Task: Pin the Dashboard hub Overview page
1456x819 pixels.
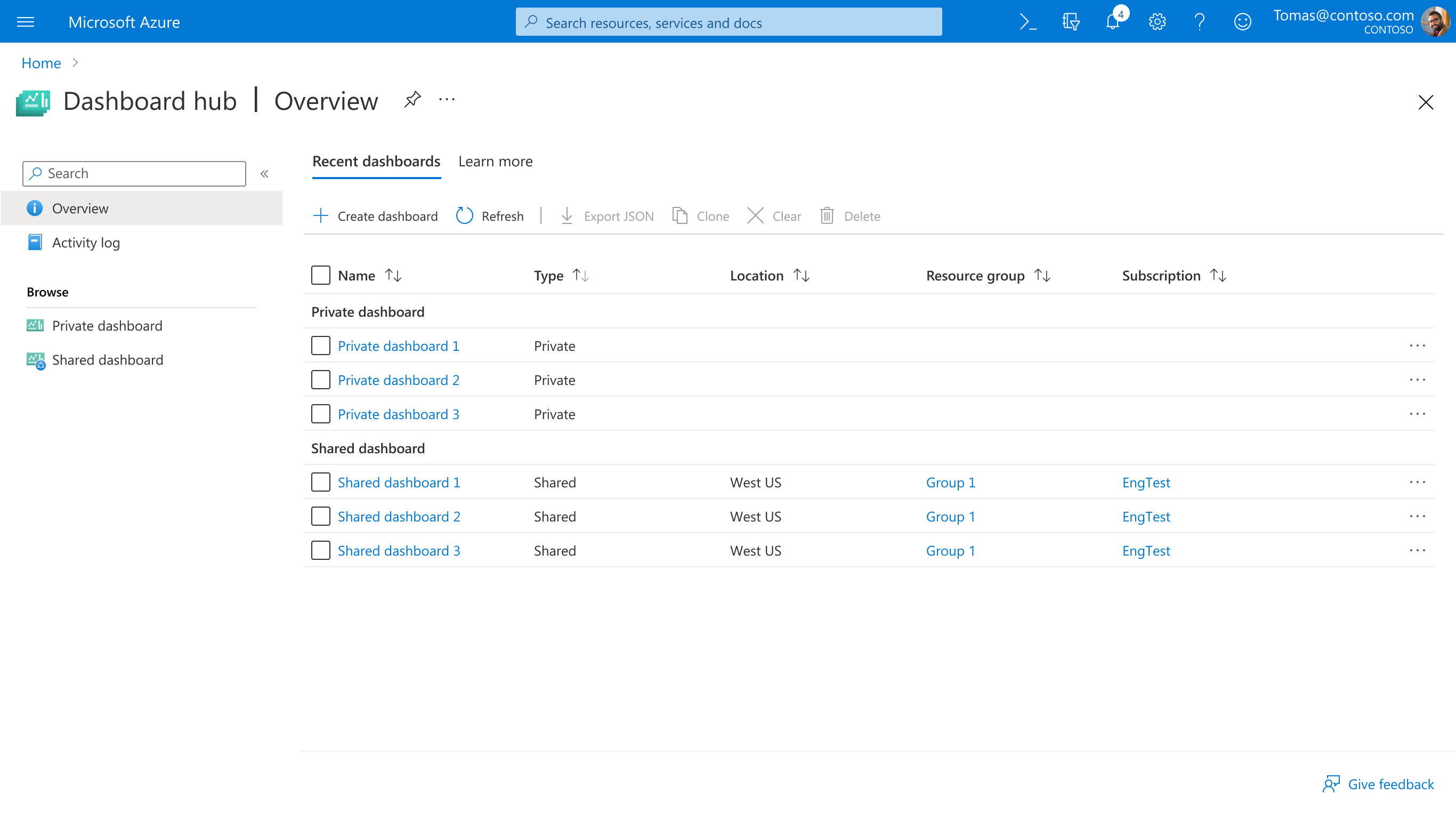Action: 412,100
